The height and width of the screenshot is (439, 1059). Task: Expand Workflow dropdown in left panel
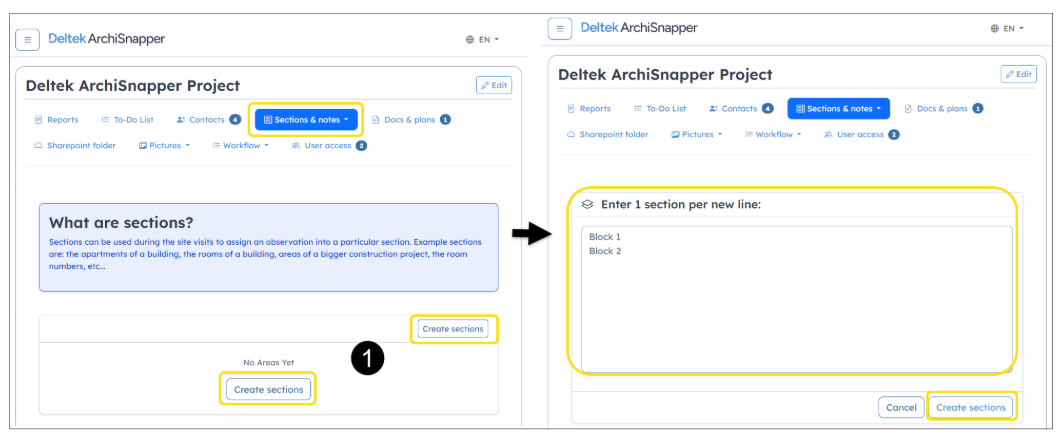pos(240,145)
